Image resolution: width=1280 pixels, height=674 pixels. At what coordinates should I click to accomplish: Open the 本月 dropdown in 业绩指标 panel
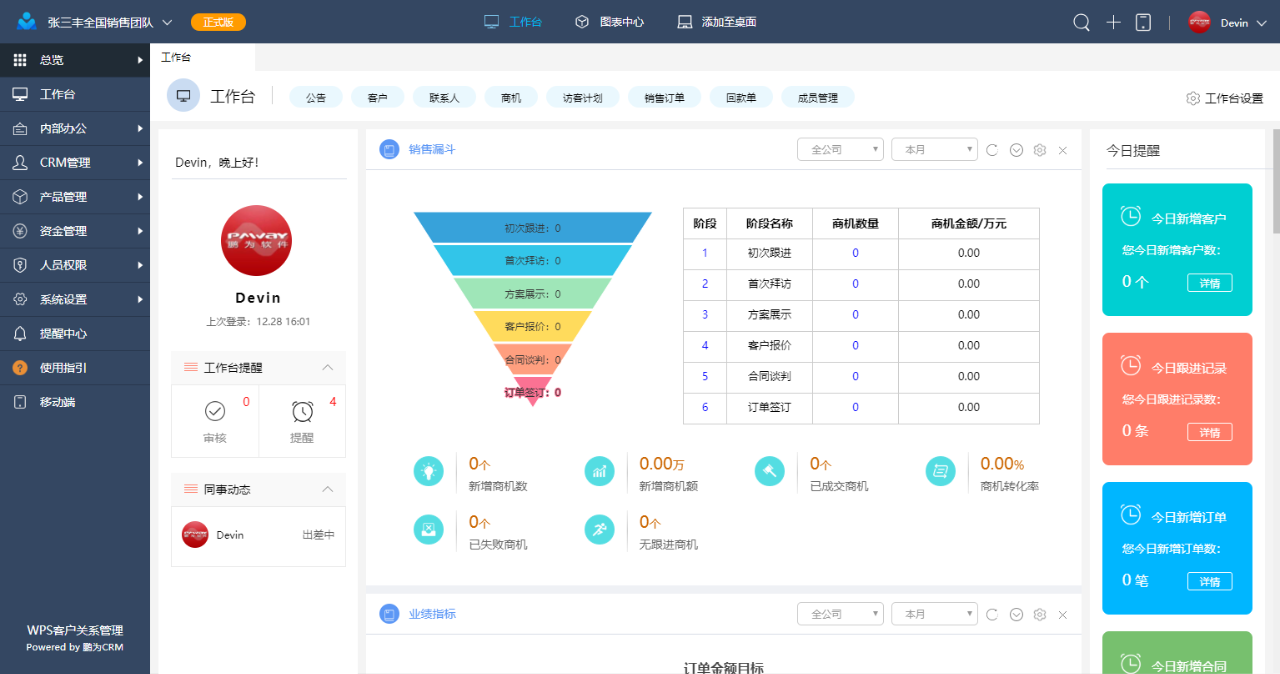[x=934, y=614]
